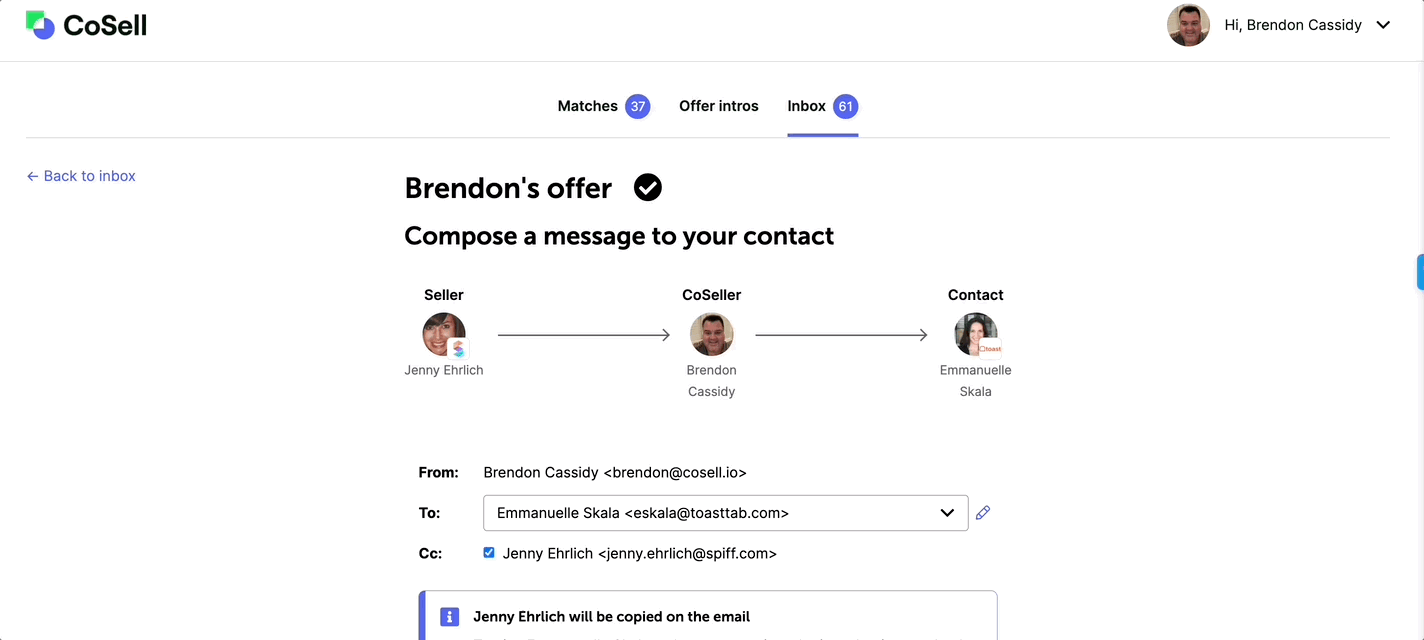This screenshot has width=1424, height=640.
Task: Click the Spiff company badge on seller photo
Action: tap(459, 349)
